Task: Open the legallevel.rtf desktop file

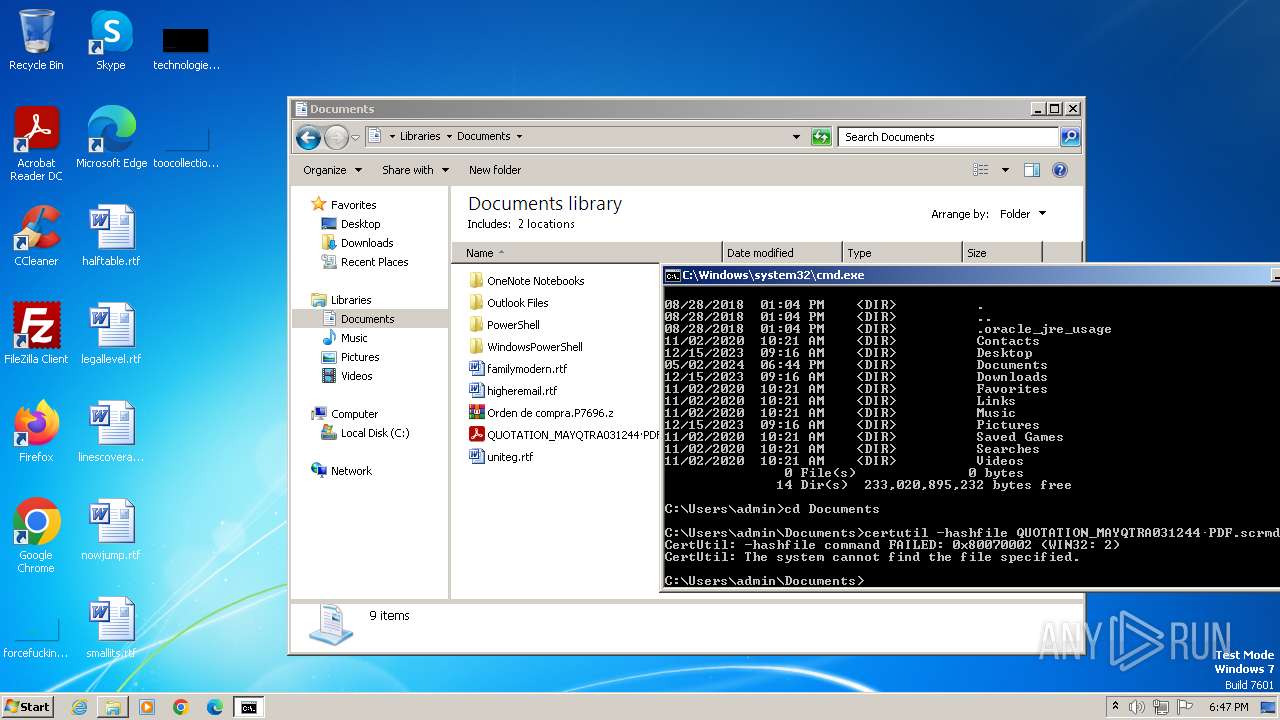Action: pyautogui.click(x=111, y=334)
